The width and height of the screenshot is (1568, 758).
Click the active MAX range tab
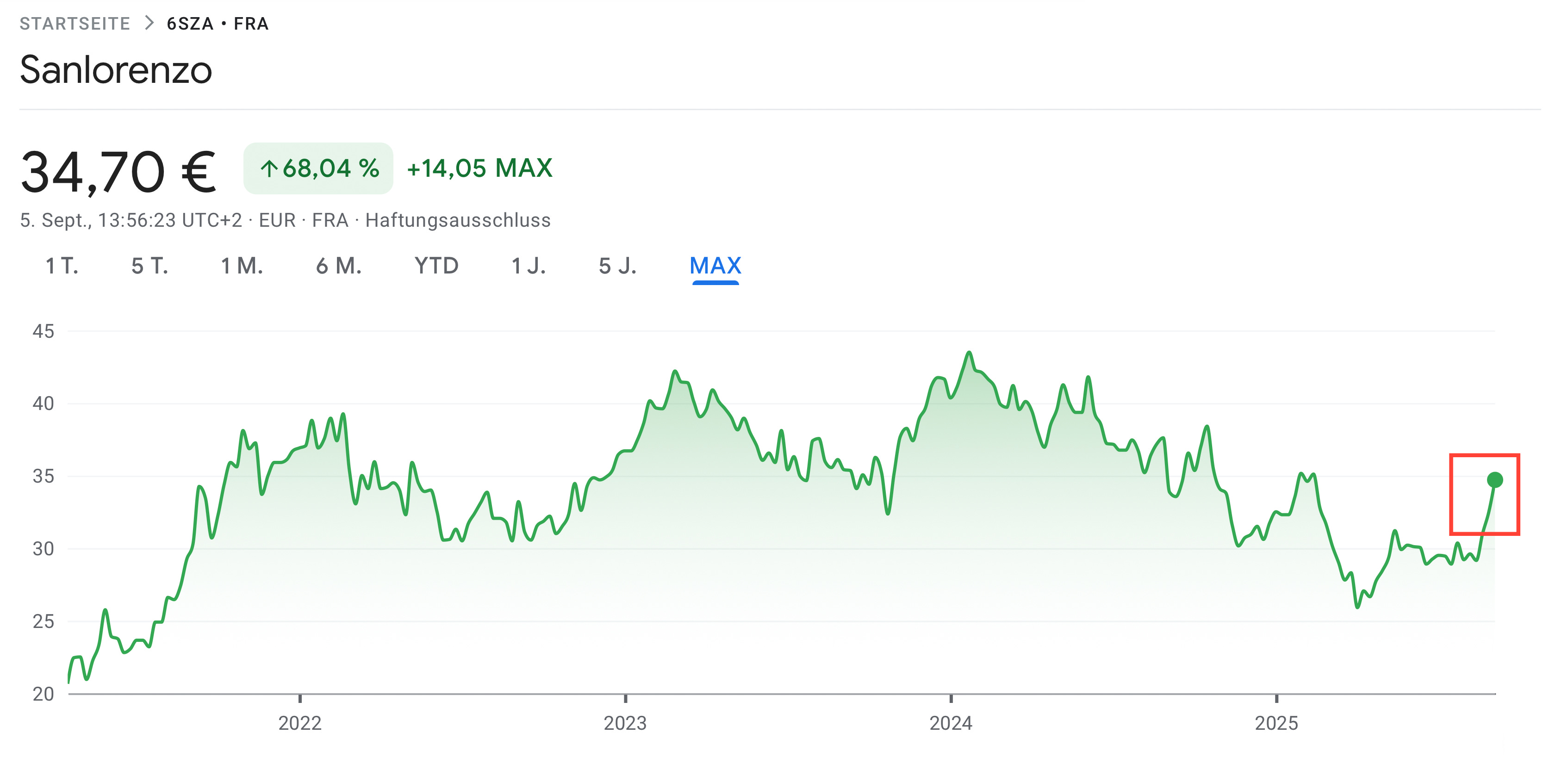coord(715,266)
